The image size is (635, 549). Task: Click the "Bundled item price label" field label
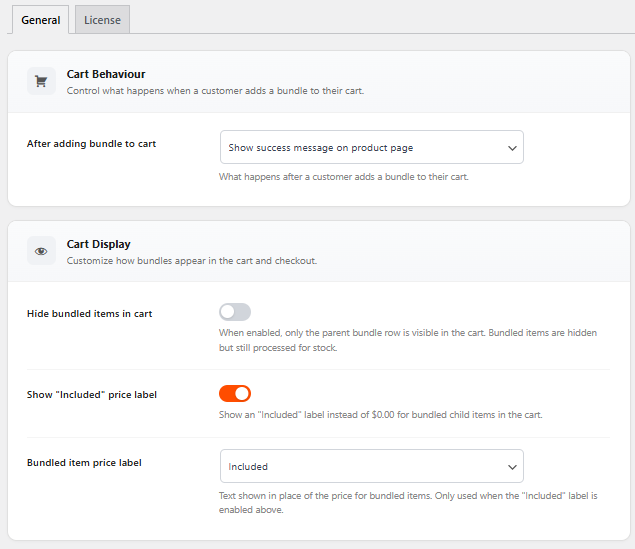pos(83,462)
